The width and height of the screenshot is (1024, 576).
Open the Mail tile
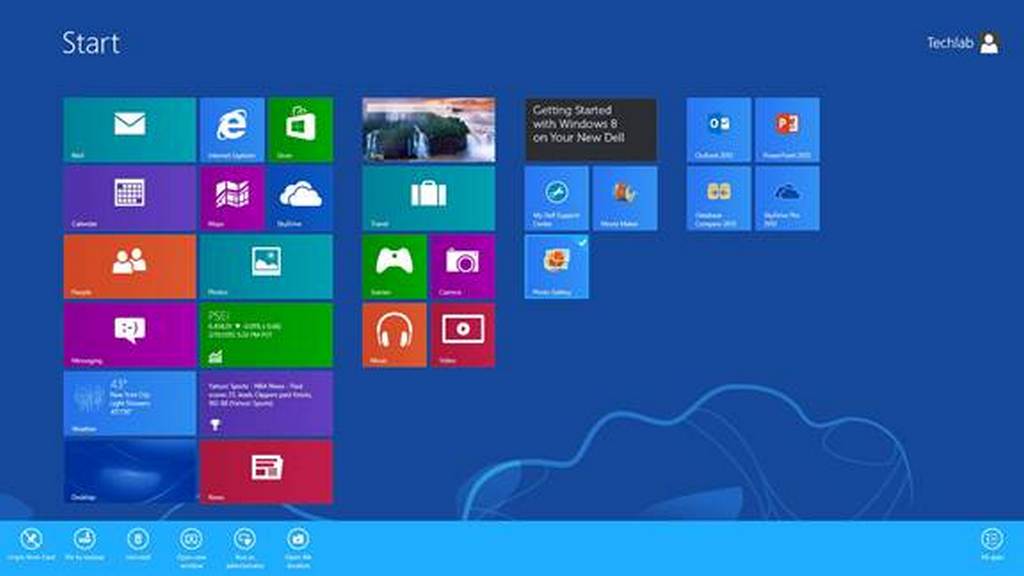click(x=129, y=129)
